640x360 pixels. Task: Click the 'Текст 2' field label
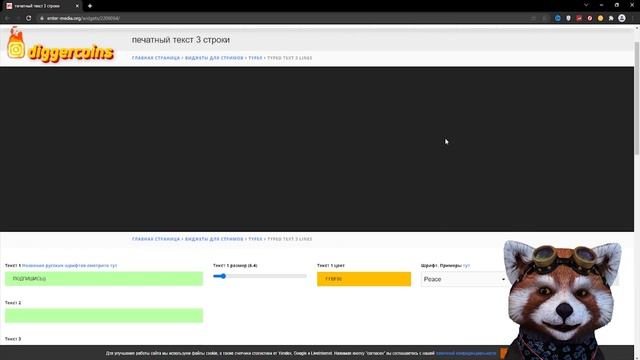coord(13,303)
